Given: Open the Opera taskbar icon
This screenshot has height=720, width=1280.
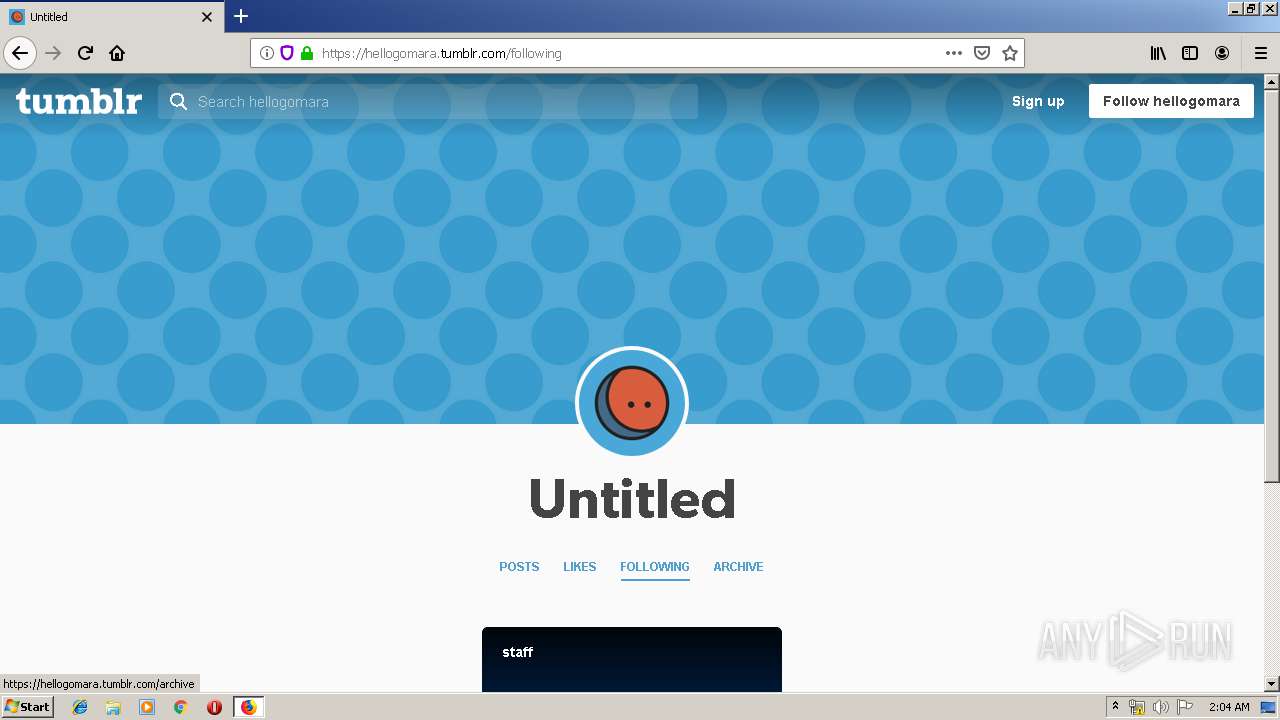Looking at the screenshot, I should point(214,707).
